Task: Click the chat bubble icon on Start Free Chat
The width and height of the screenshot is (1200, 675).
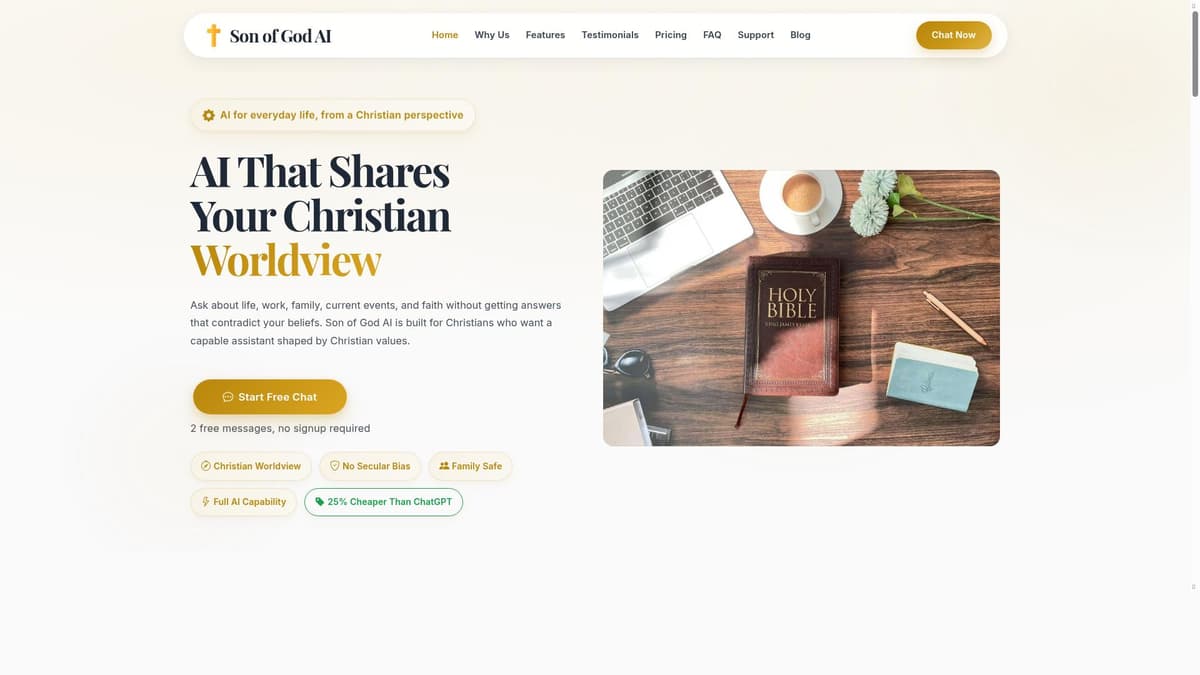Action: pyautogui.click(x=228, y=397)
